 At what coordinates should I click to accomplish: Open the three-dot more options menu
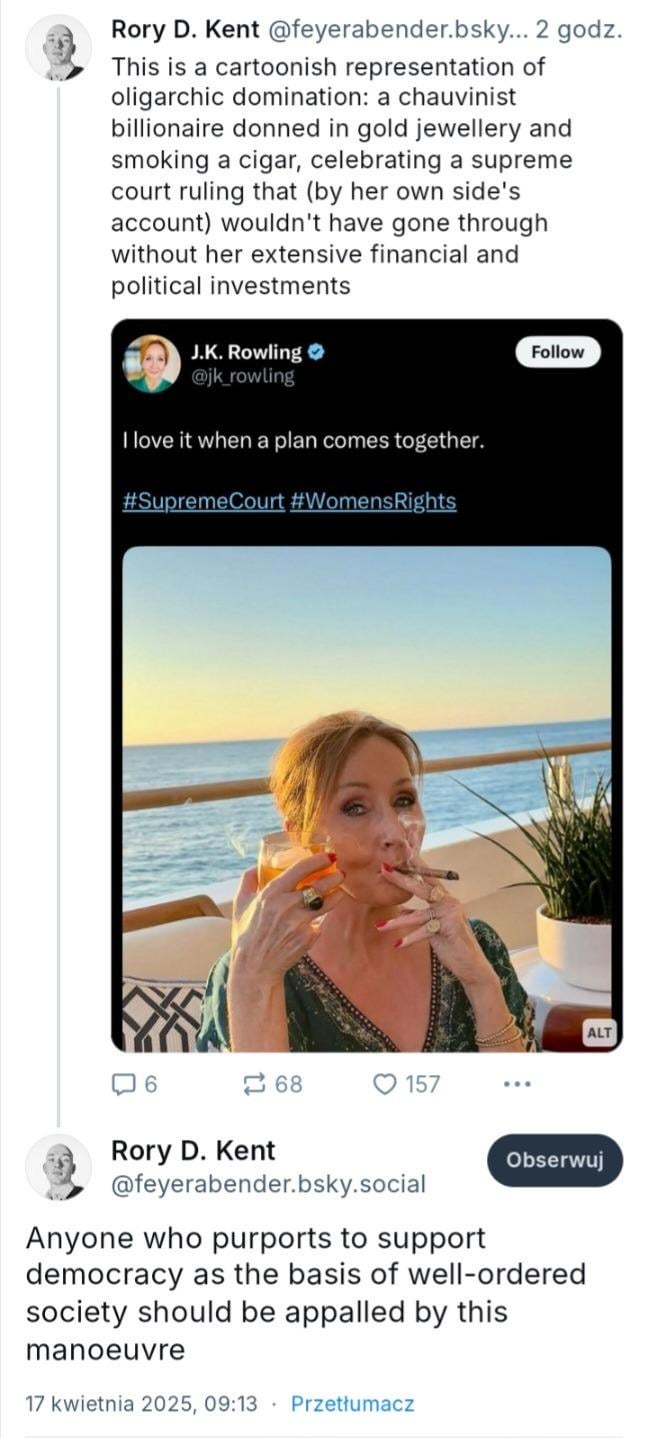click(x=516, y=1084)
